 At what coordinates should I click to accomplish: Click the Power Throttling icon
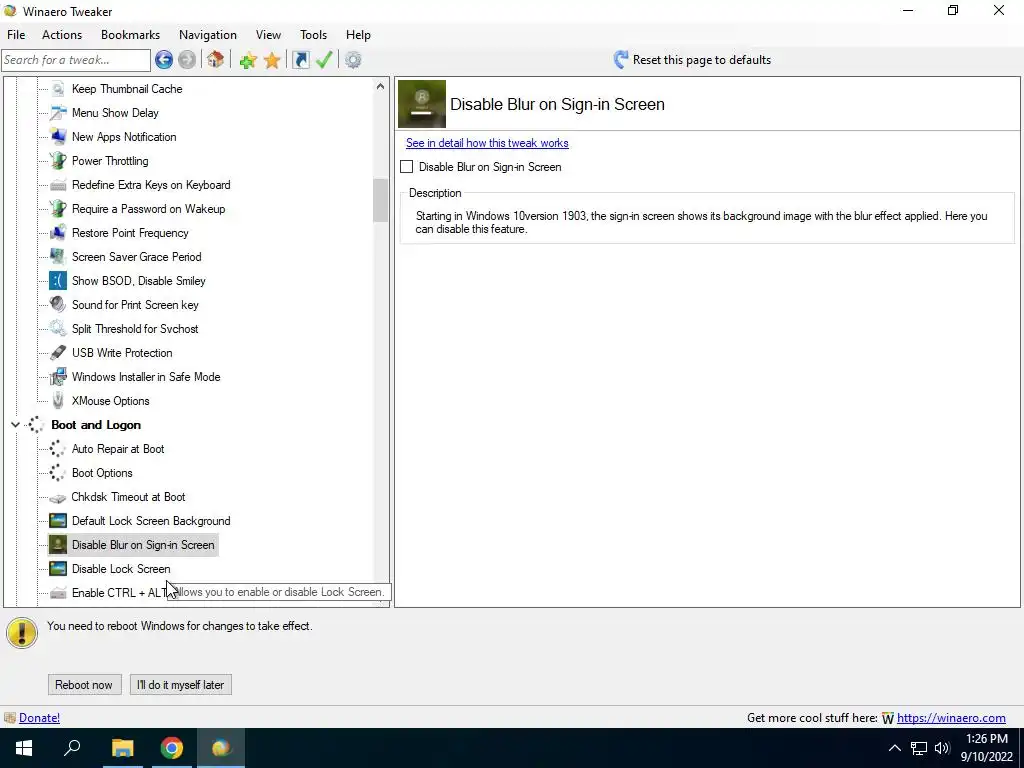pyautogui.click(x=57, y=161)
